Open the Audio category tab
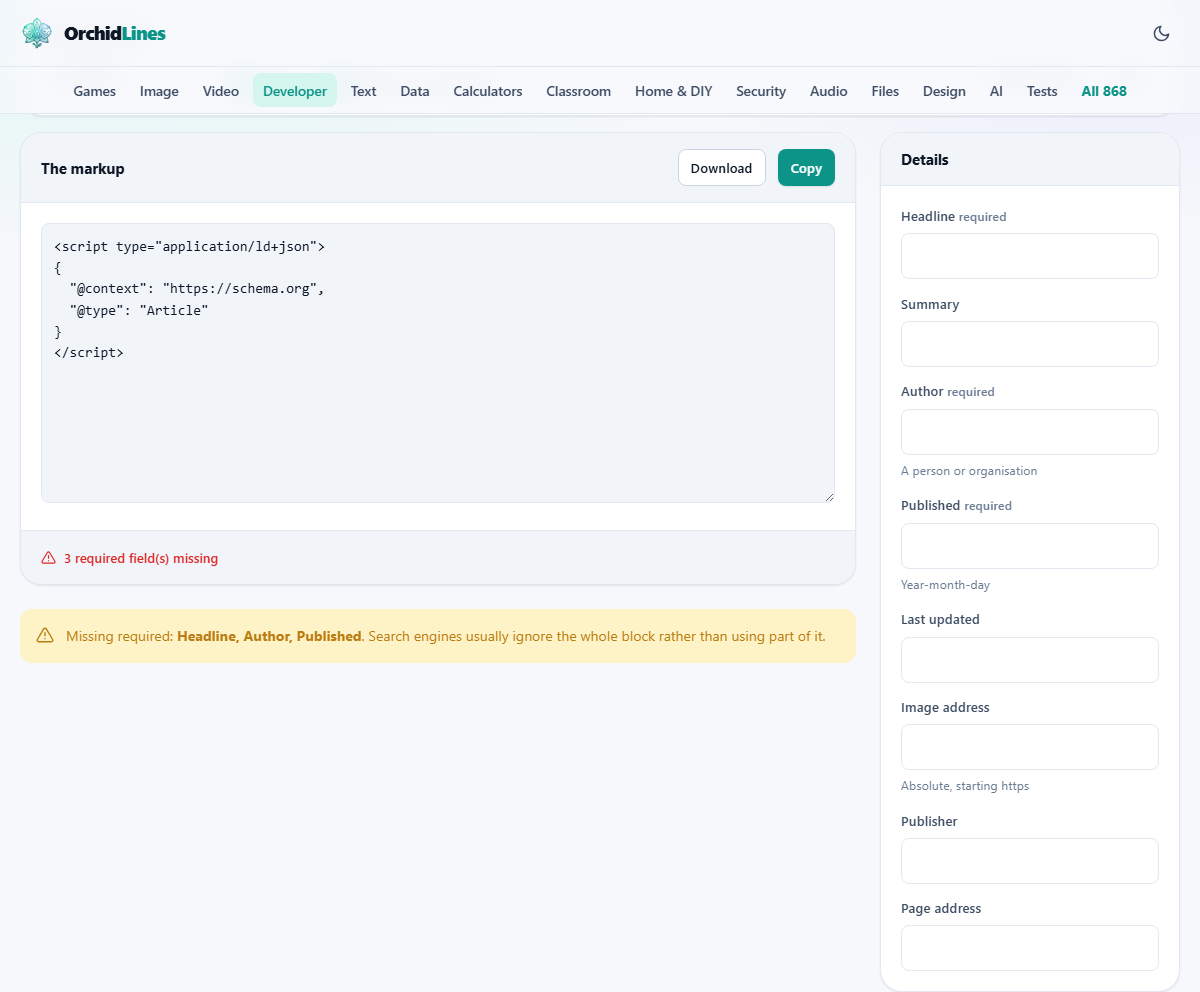This screenshot has height=992, width=1200. click(829, 91)
